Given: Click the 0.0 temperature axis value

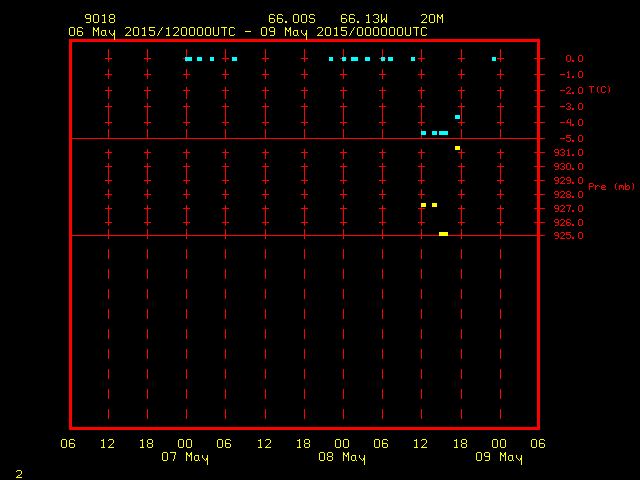Looking at the screenshot, I should tap(574, 59).
